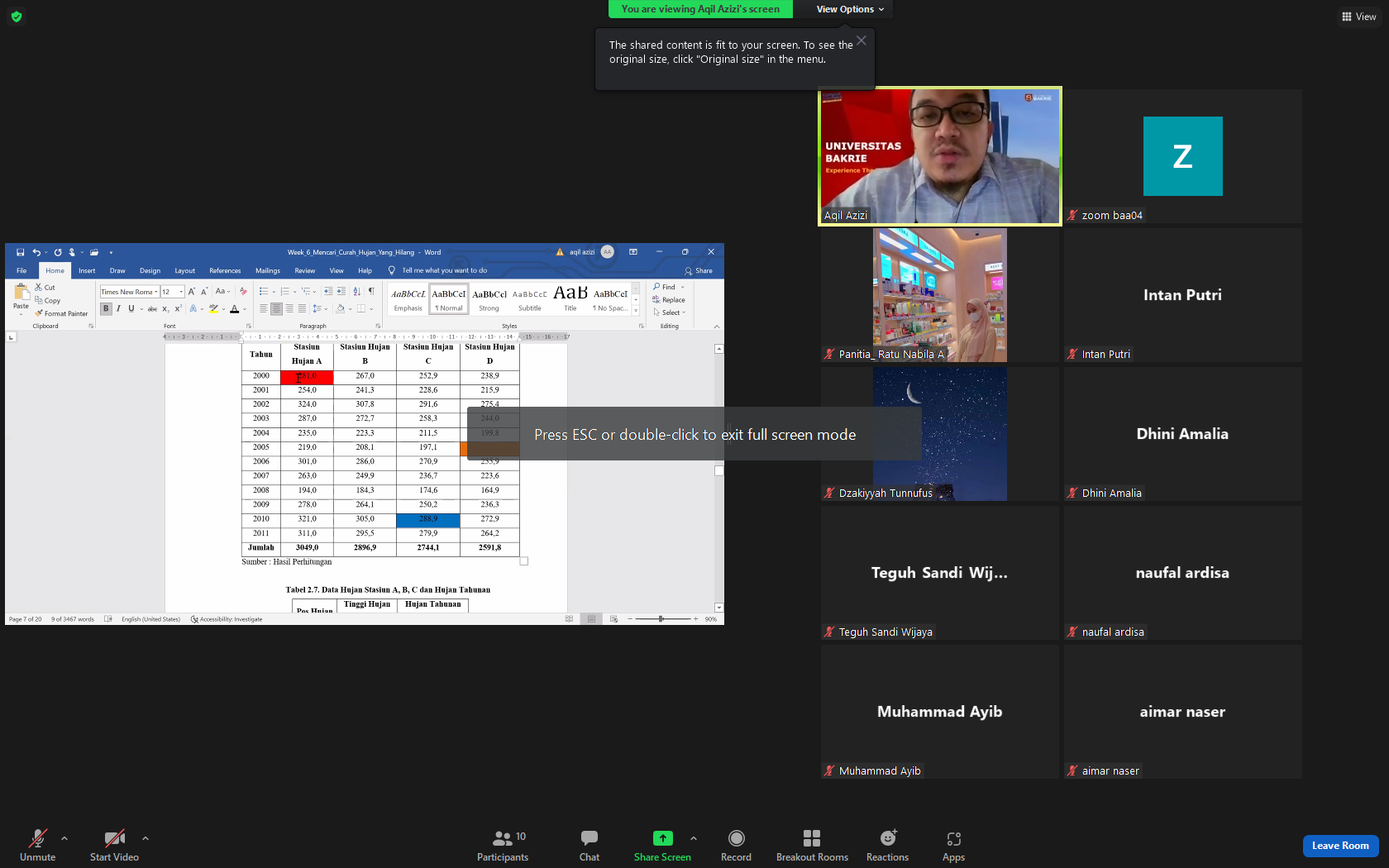The width and height of the screenshot is (1389, 868).
Task: Toggle strikethrough formatting in Word
Action: [x=152, y=309]
